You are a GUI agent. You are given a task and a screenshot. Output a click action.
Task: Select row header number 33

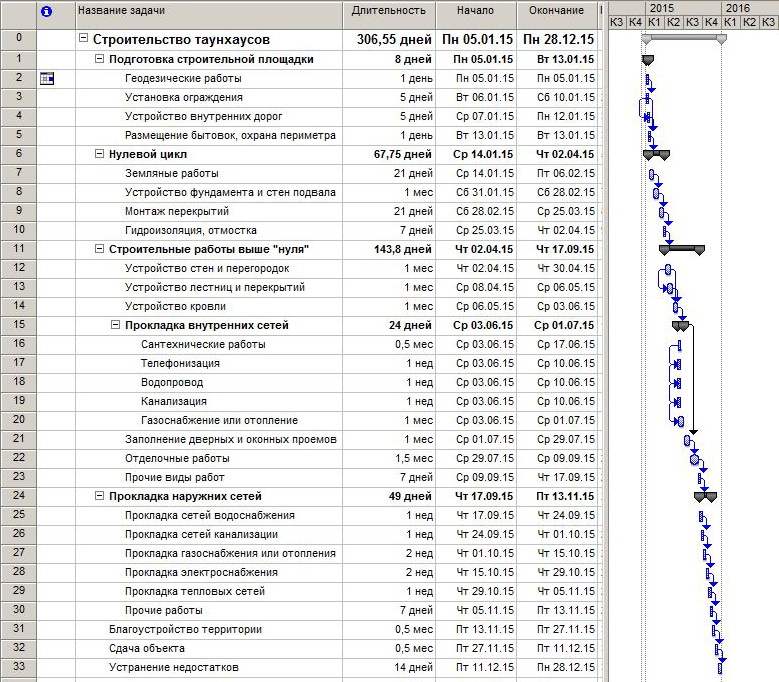(x=18, y=667)
